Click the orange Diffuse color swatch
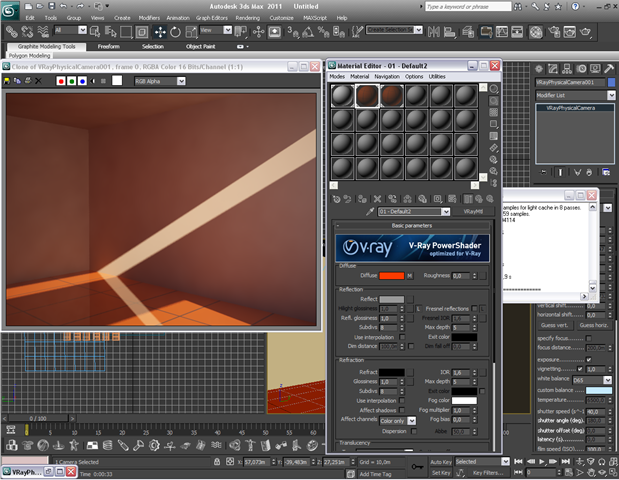This screenshot has width=619, height=480. [392, 276]
